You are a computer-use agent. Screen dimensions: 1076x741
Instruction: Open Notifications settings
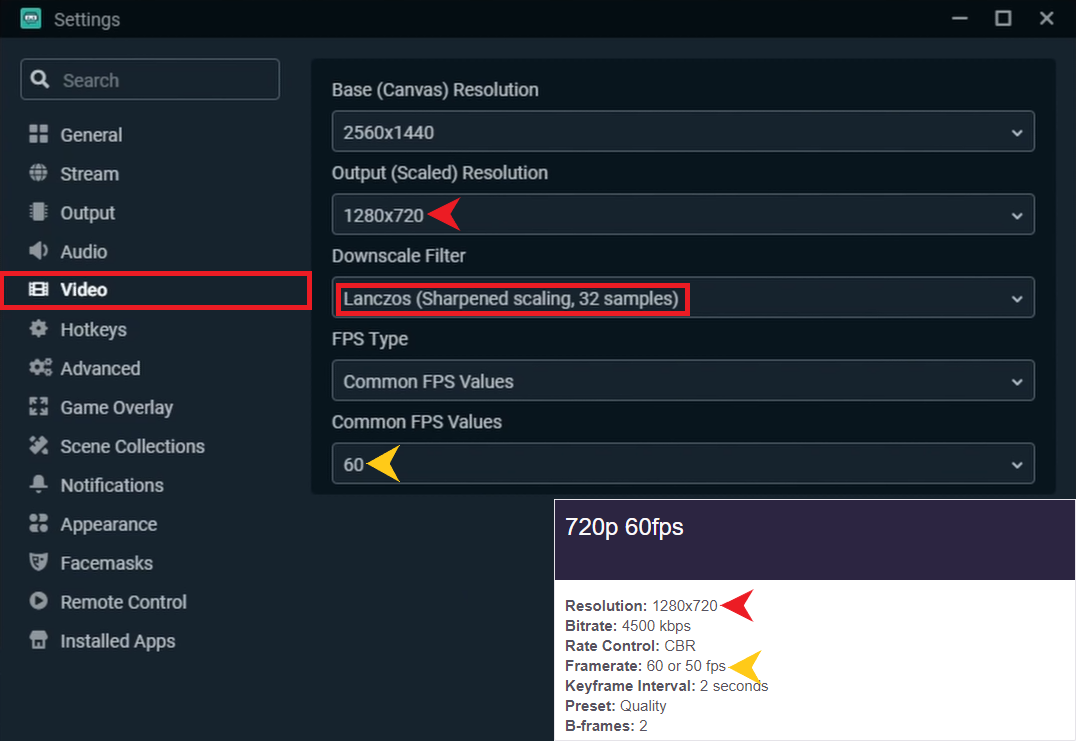112,485
